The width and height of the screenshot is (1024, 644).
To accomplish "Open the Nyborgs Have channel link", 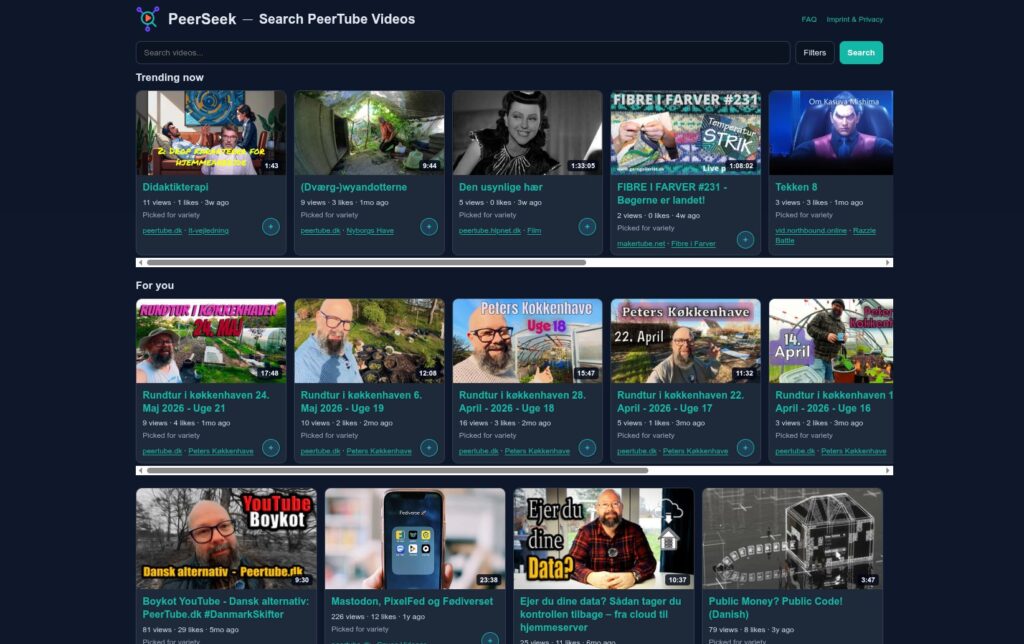I will [370, 231].
